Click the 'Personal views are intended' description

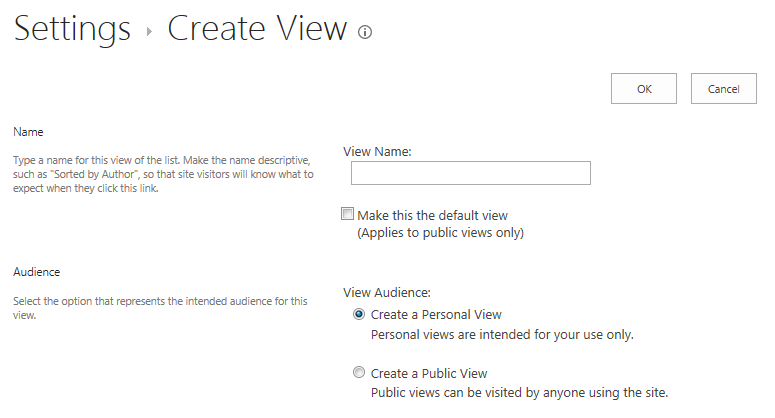[502, 335]
